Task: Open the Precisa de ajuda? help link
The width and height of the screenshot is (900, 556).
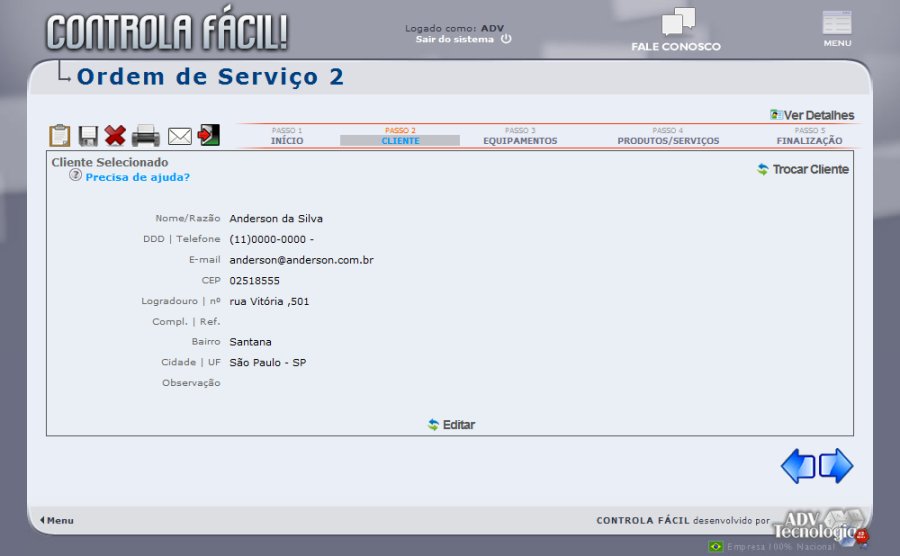Action: pyautogui.click(x=137, y=177)
